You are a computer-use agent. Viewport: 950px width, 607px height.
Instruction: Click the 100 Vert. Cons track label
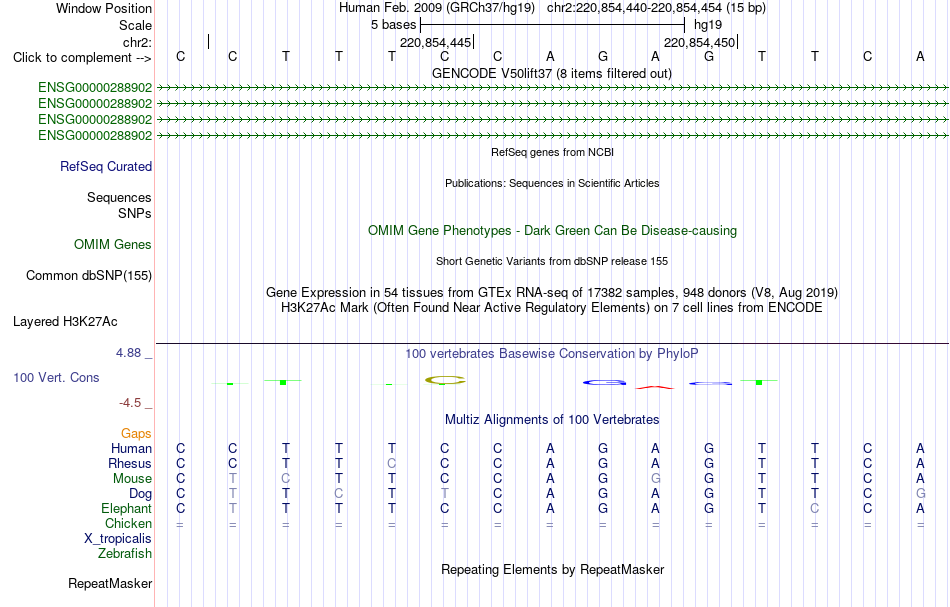pyautogui.click(x=56, y=377)
